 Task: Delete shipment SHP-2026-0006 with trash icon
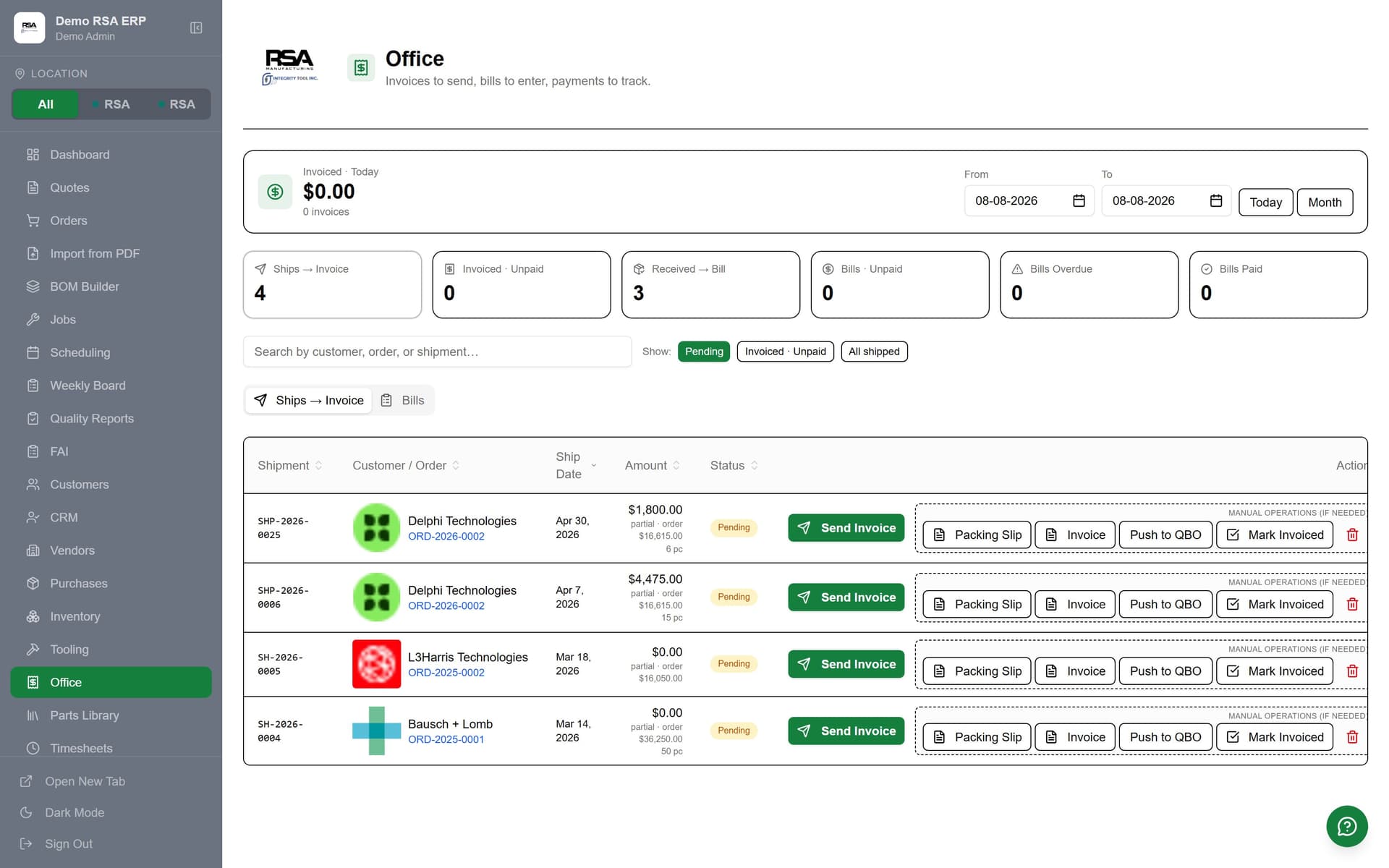1352,604
